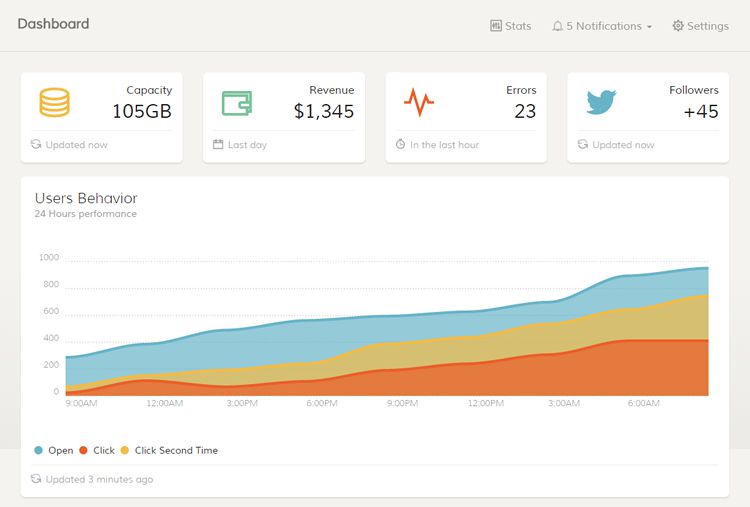The width and height of the screenshot is (750, 507).
Task: Click the $1,345 Revenue value
Action: (324, 111)
